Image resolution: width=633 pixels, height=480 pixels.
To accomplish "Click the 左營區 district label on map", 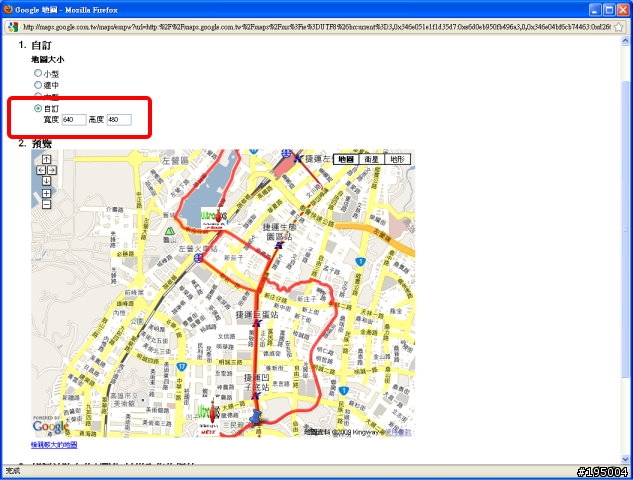I will coord(175,161).
